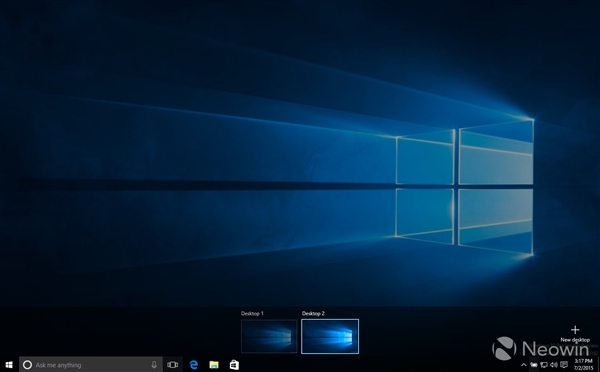600x372 pixels.
Task: Show hidden system tray icons
Action: point(523,365)
